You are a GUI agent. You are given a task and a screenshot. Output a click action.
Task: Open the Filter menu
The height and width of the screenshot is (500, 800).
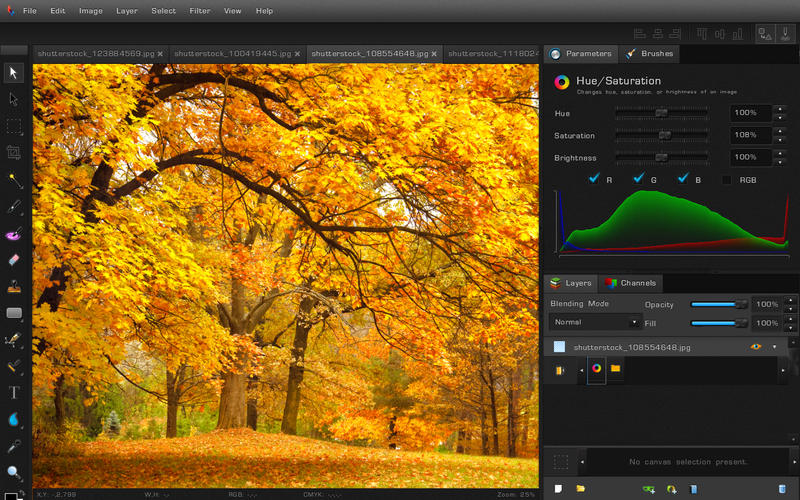click(199, 11)
